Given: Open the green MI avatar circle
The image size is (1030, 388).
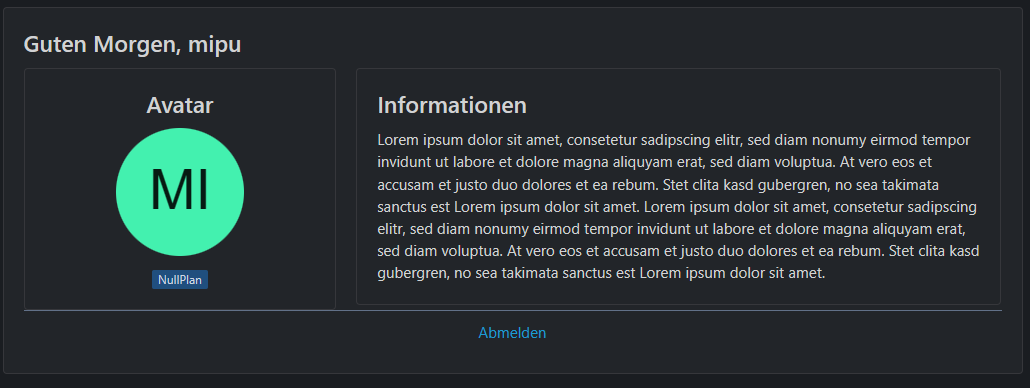Looking at the screenshot, I should (x=180, y=192).
